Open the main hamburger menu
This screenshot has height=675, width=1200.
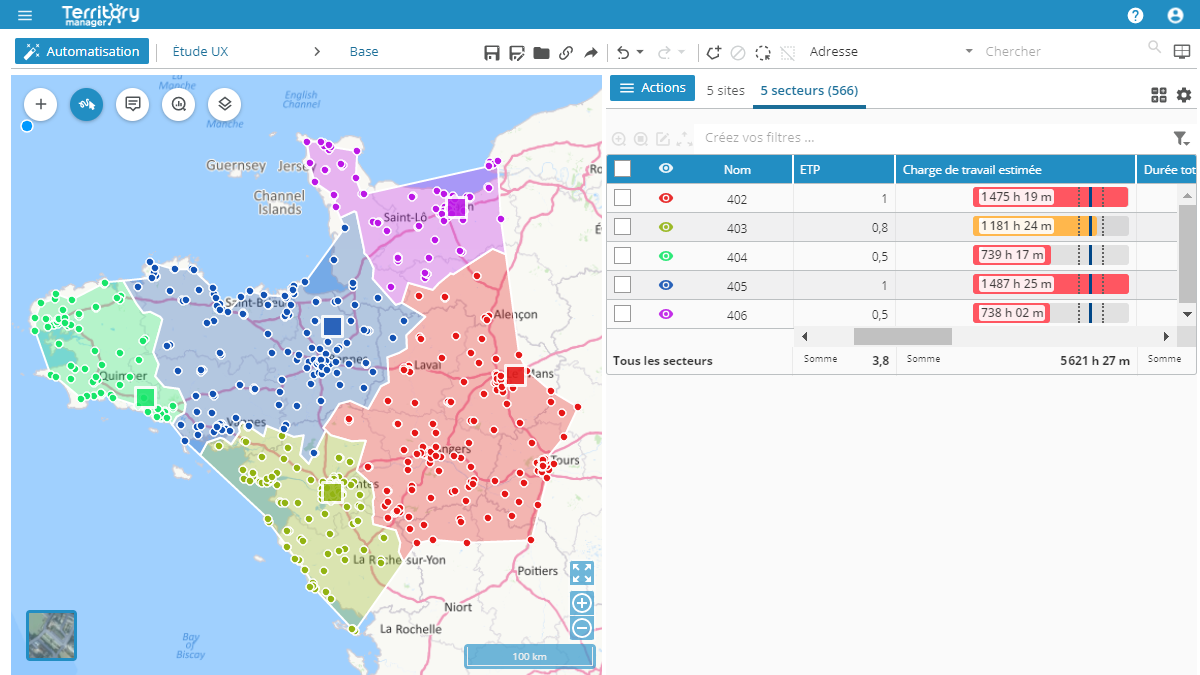[x=25, y=15]
